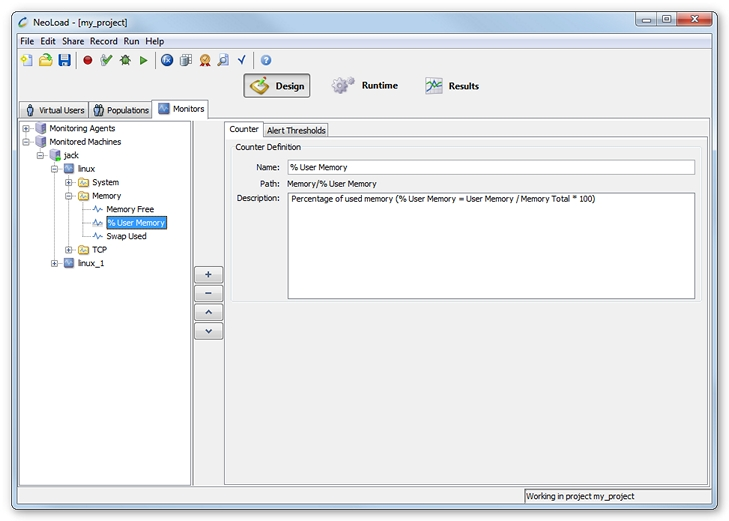Click the counter Name text field
This screenshot has width=729, height=521.
[490, 167]
